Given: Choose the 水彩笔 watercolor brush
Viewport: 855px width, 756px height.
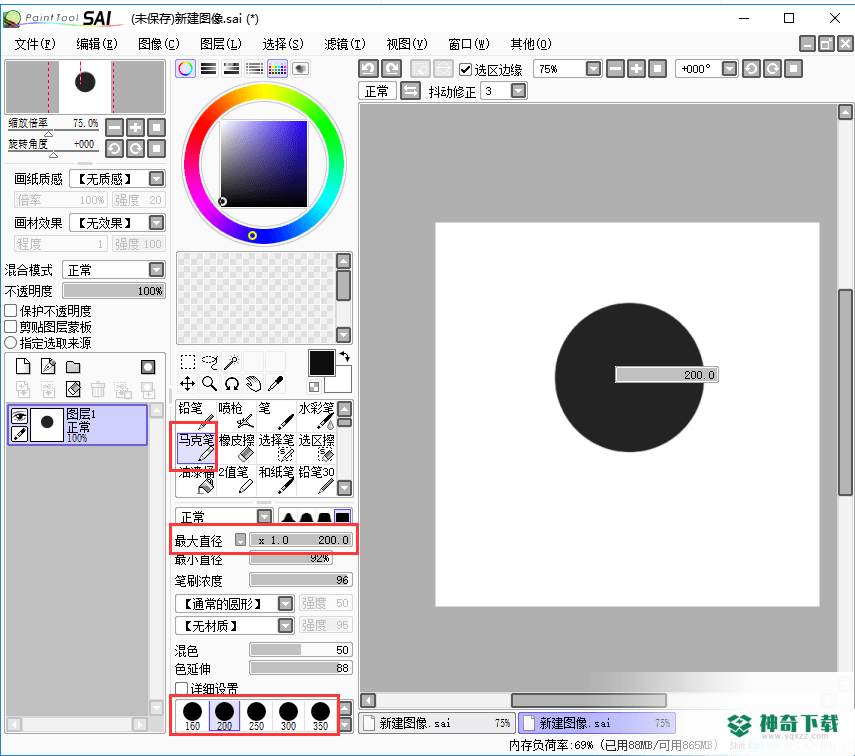Looking at the screenshot, I should (x=316, y=416).
